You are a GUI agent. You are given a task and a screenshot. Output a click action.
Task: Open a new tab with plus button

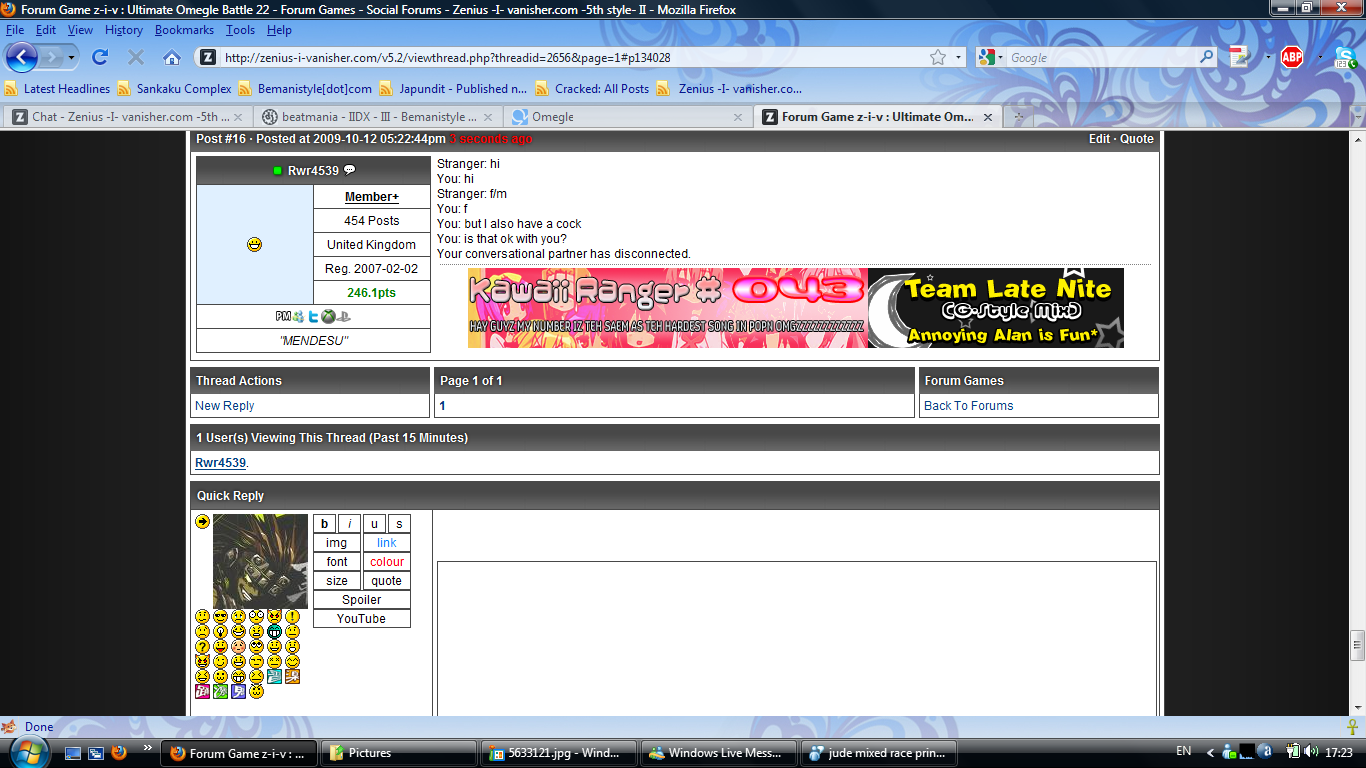tap(1019, 117)
